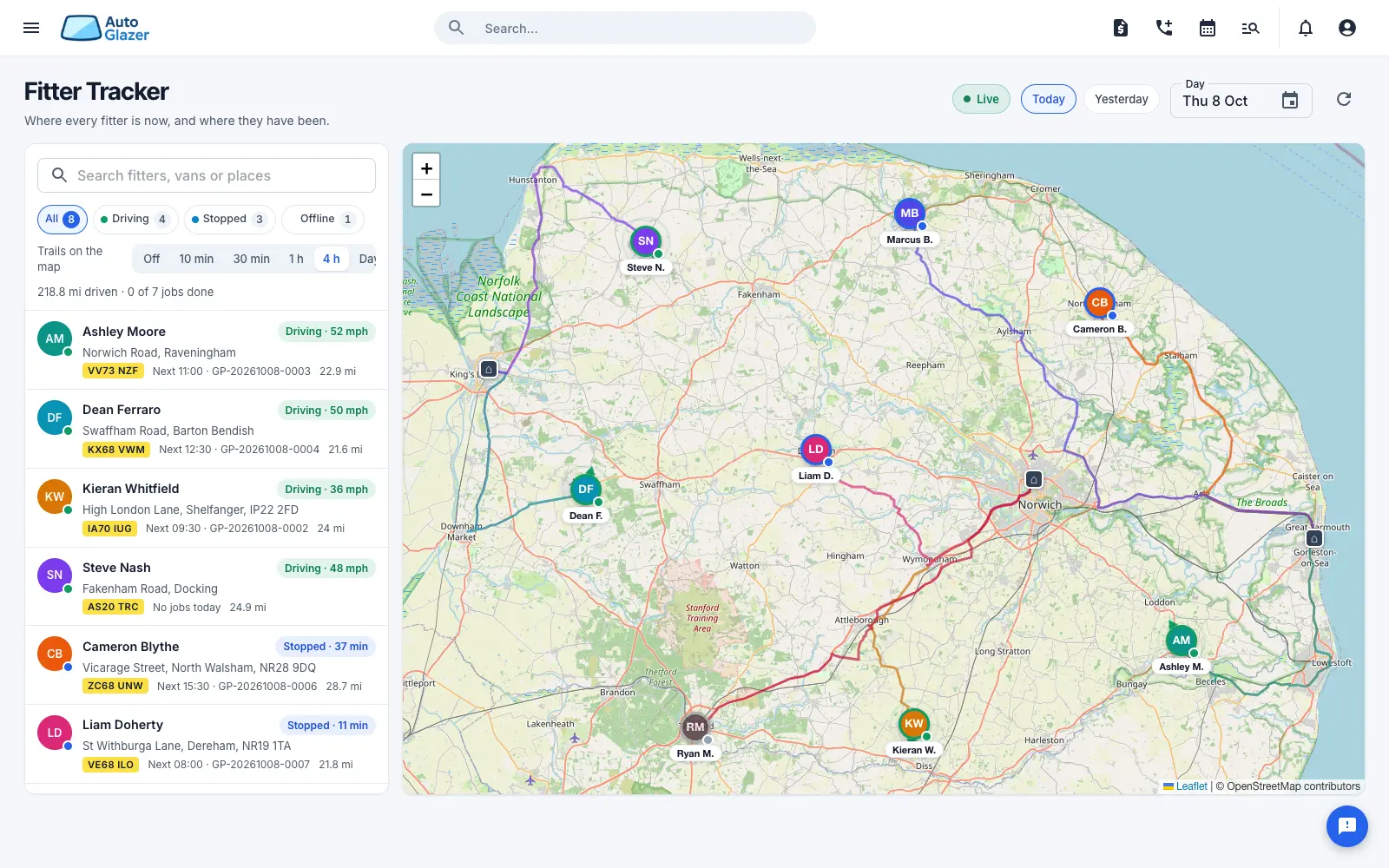Screen dimensions: 1389x868
Task: Zoom out on the map
Action: (426, 194)
